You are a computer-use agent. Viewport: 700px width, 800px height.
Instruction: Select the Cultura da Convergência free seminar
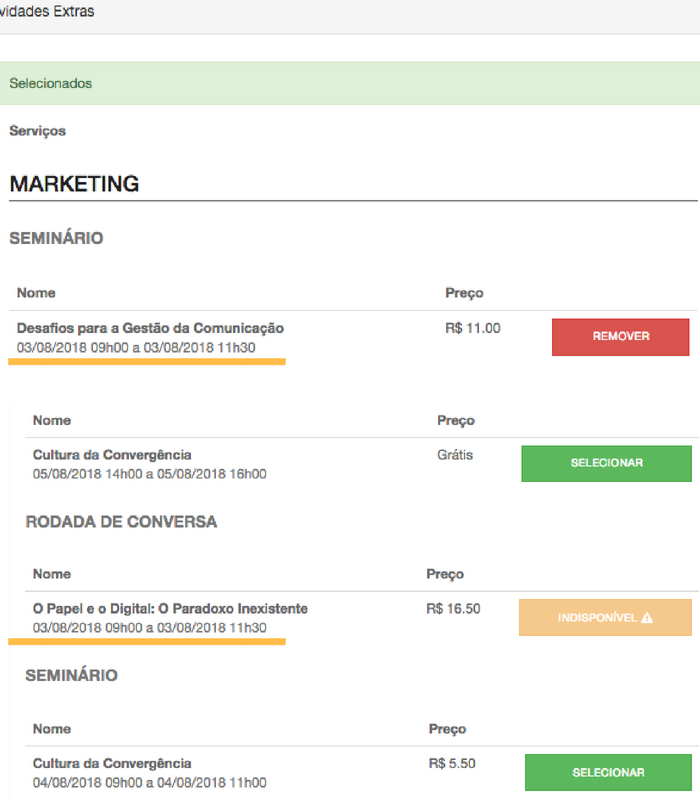[x=606, y=464]
